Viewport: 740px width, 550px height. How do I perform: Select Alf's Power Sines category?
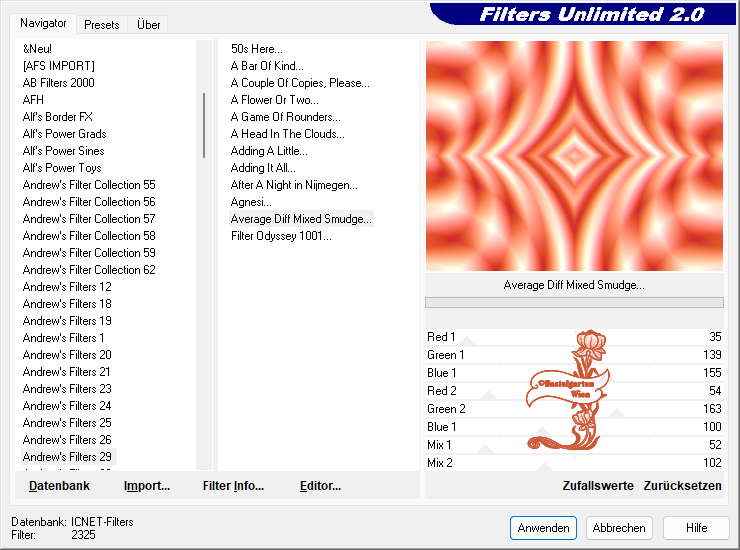pos(64,151)
